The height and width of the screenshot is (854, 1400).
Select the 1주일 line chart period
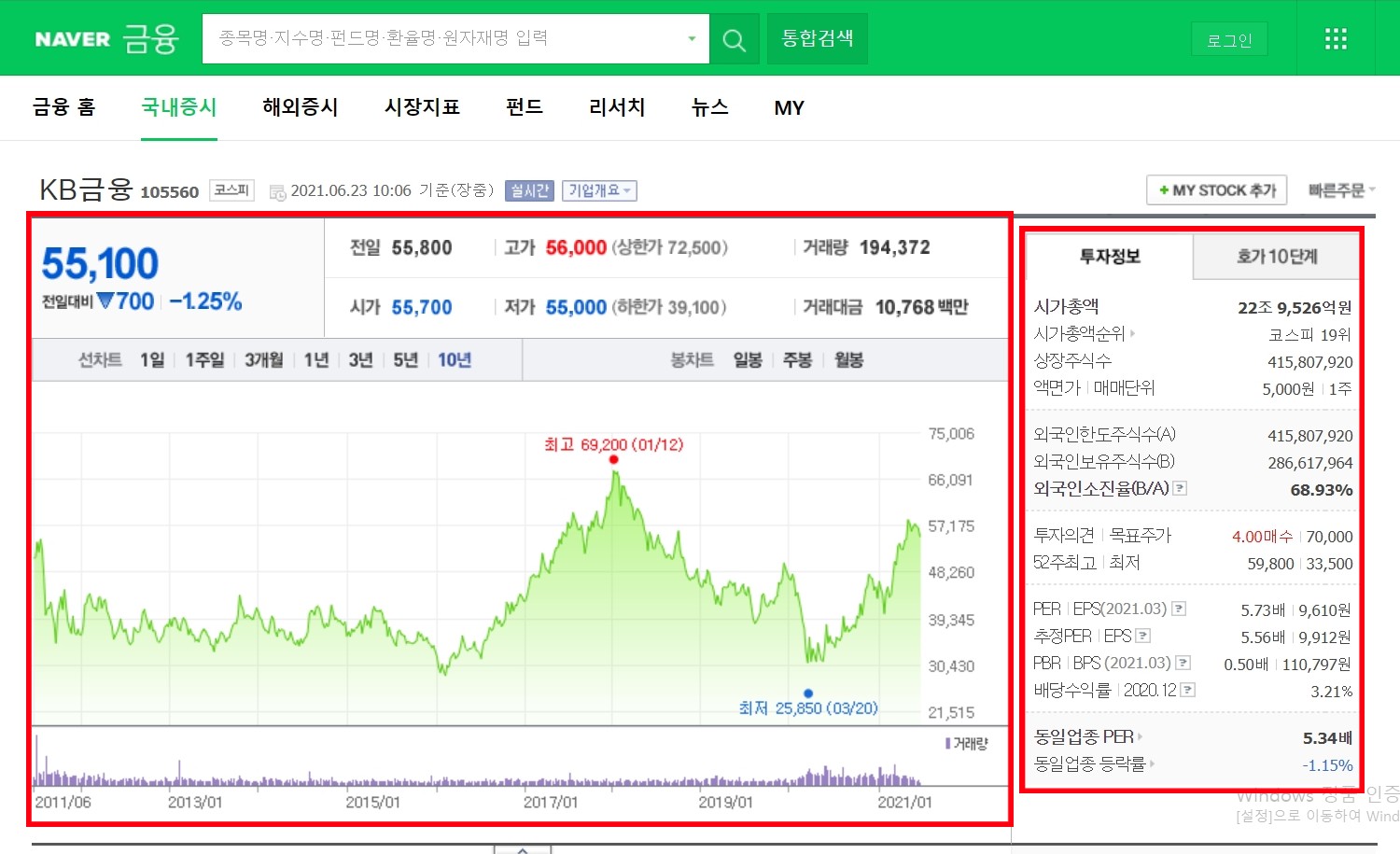tap(204, 360)
